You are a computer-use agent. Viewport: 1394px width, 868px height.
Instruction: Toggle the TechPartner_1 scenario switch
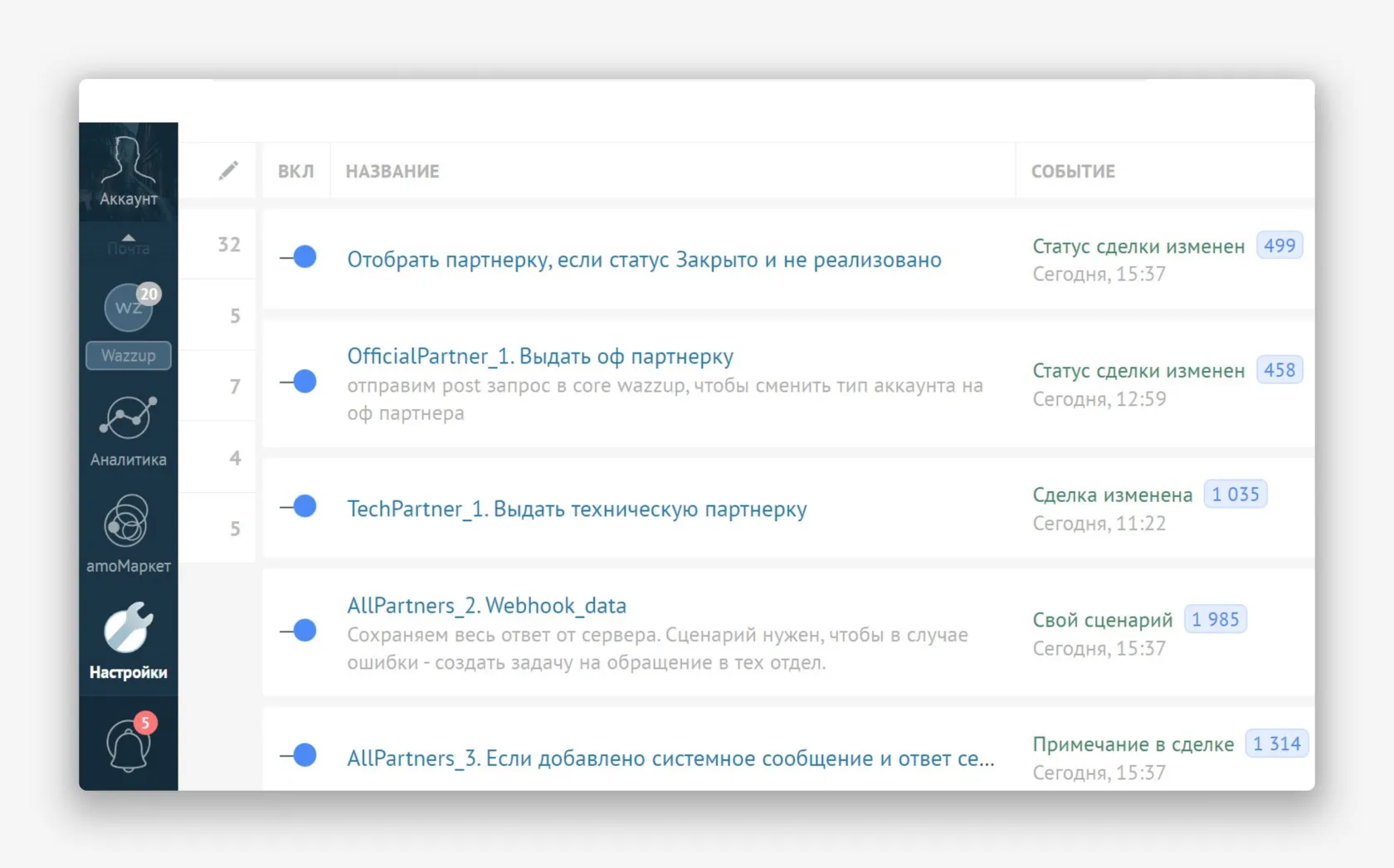(300, 506)
